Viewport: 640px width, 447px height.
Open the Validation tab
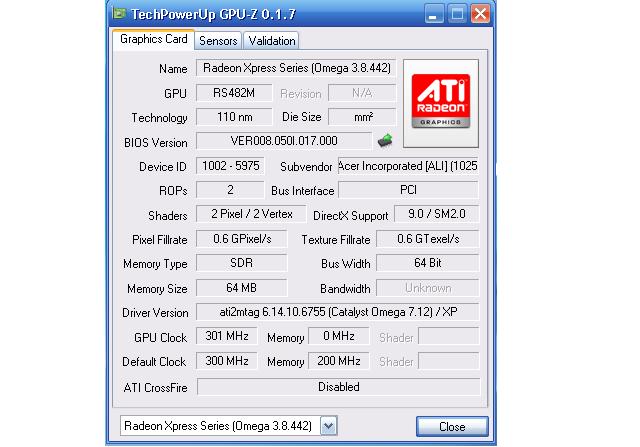[x=271, y=41]
